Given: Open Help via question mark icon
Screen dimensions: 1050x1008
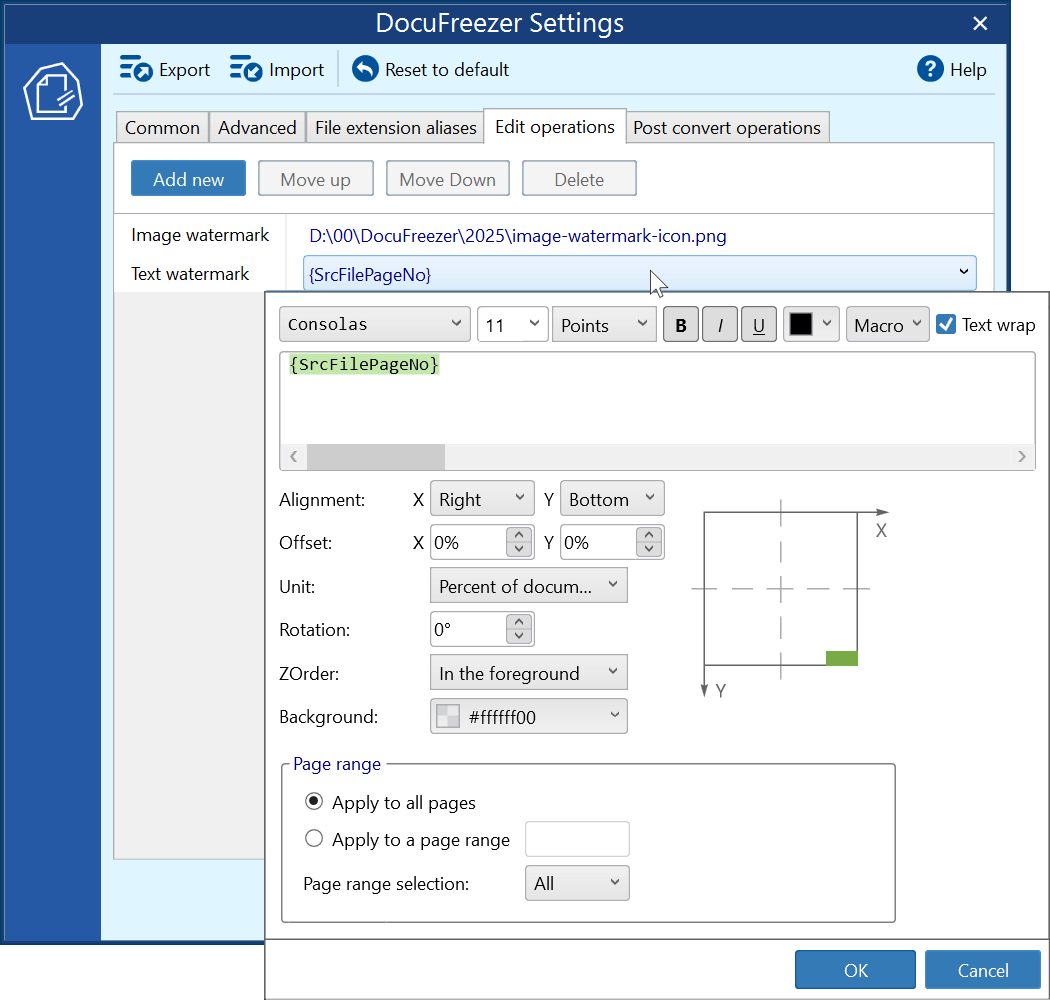Looking at the screenshot, I should (x=930, y=69).
